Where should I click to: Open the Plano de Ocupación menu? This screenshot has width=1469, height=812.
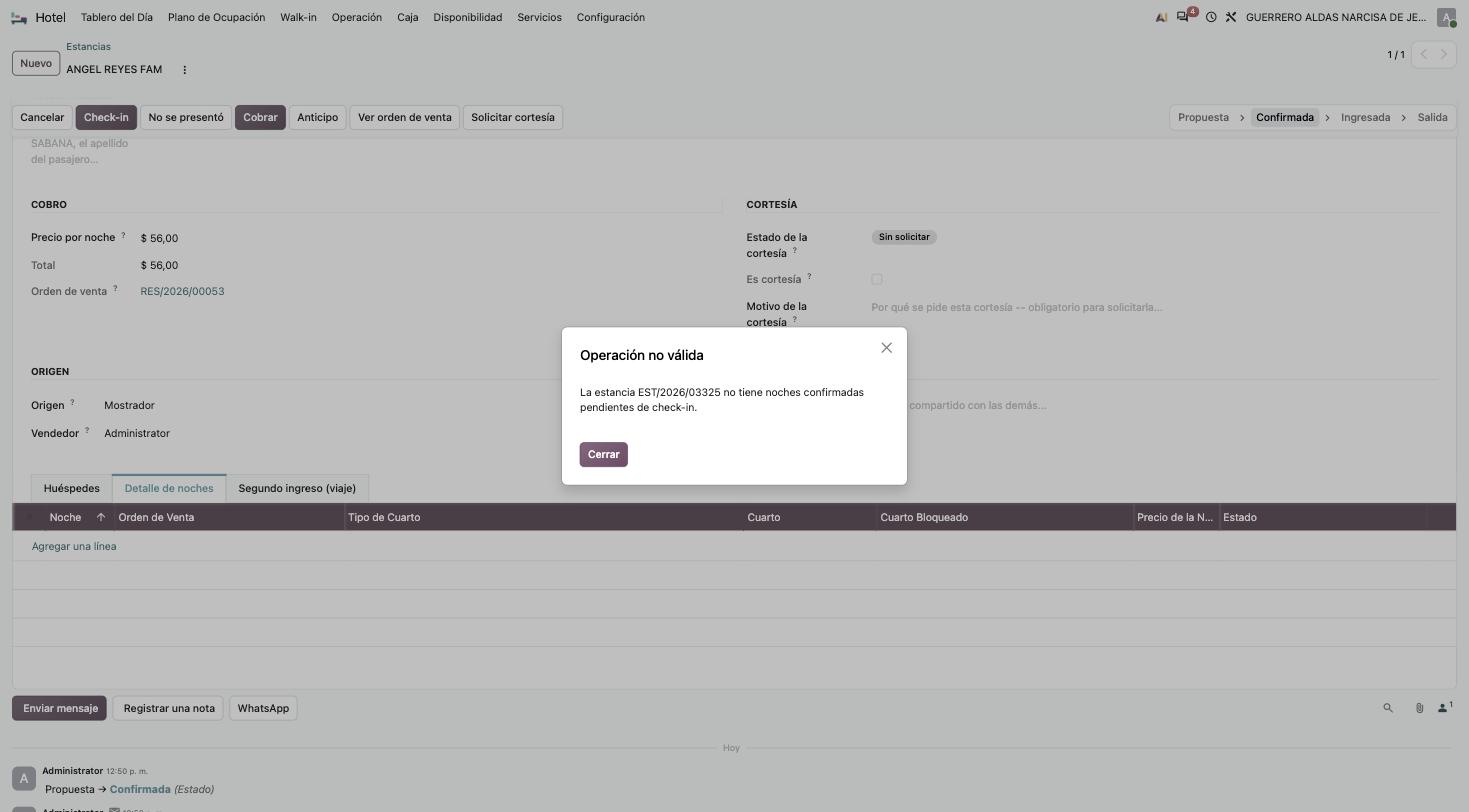(216, 17)
